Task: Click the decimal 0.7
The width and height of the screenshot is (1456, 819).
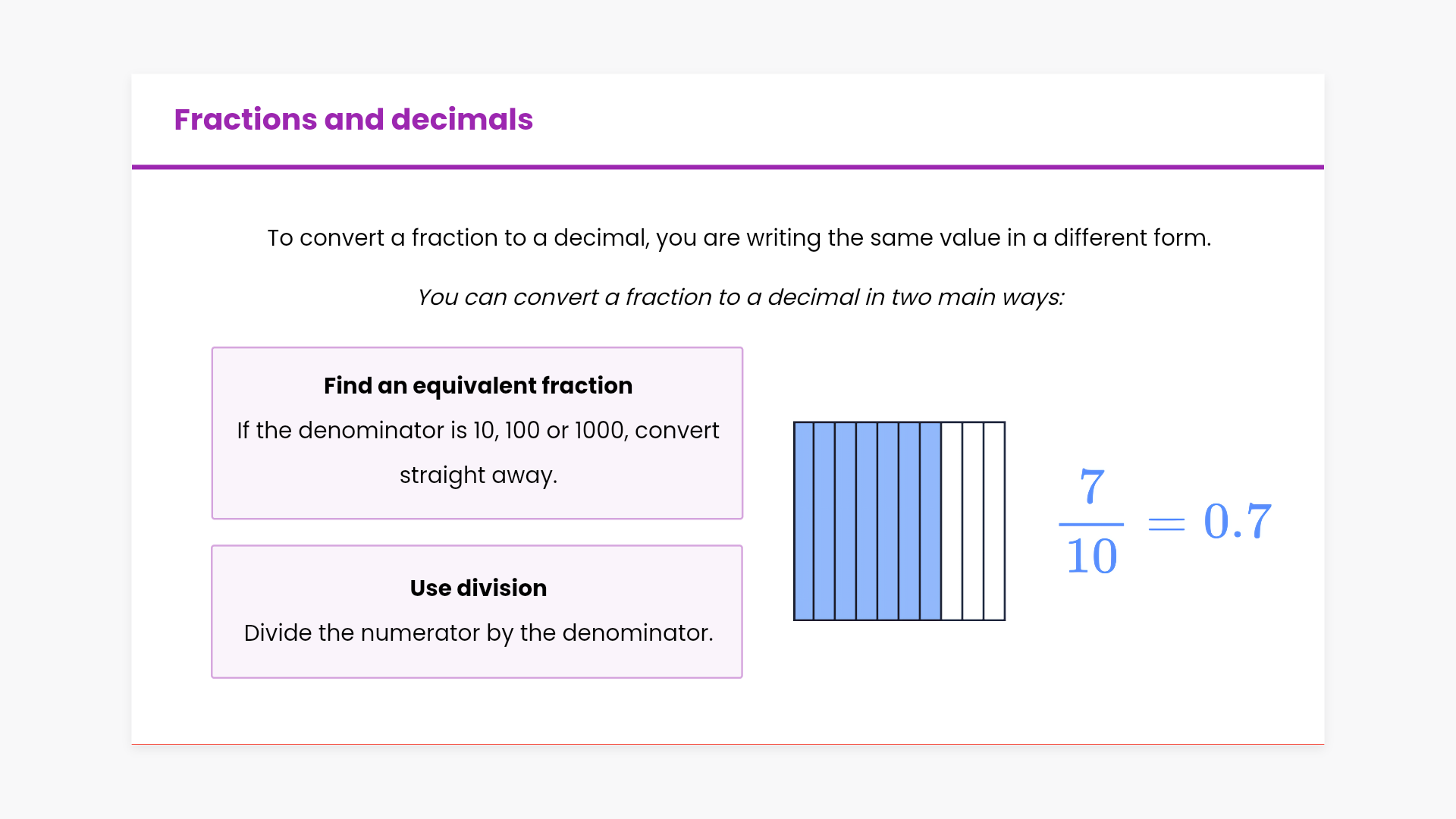Action: 1238,522
